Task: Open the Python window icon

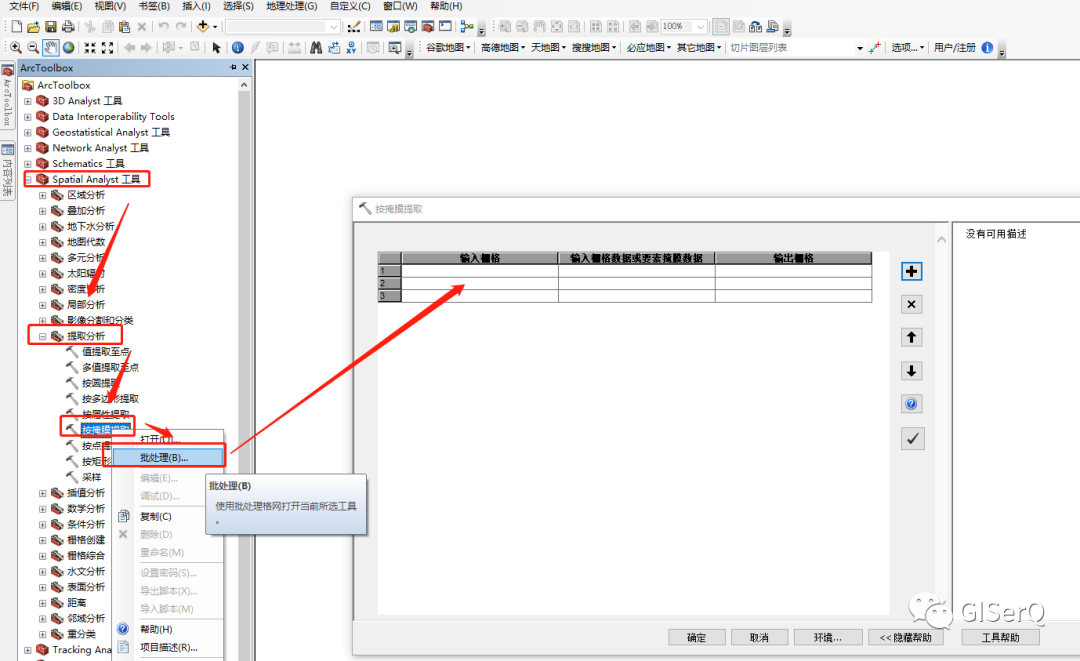Action: coord(445,27)
